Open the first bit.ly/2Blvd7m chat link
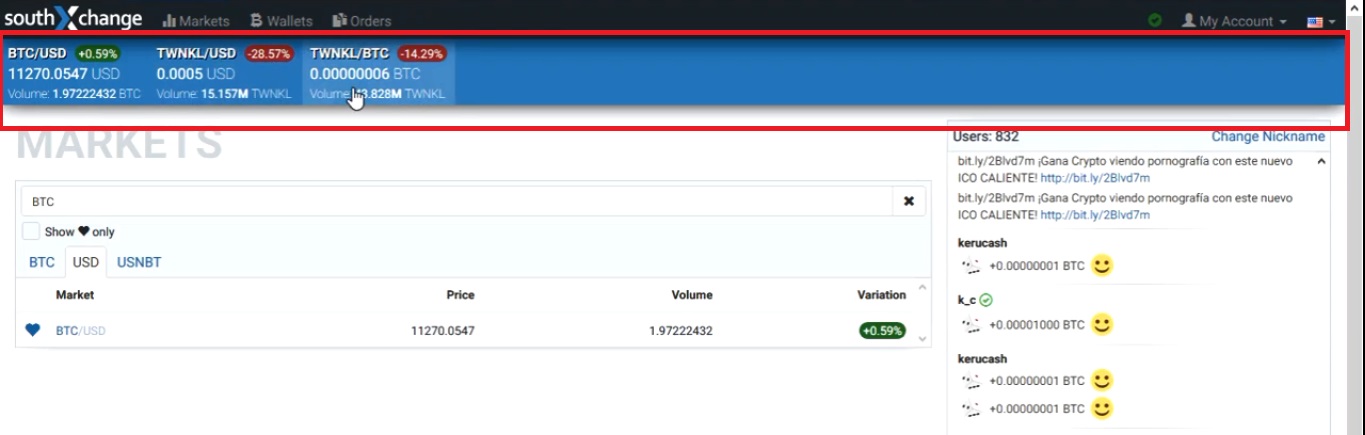This screenshot has height=435, width=1365. coord(1095,178)
